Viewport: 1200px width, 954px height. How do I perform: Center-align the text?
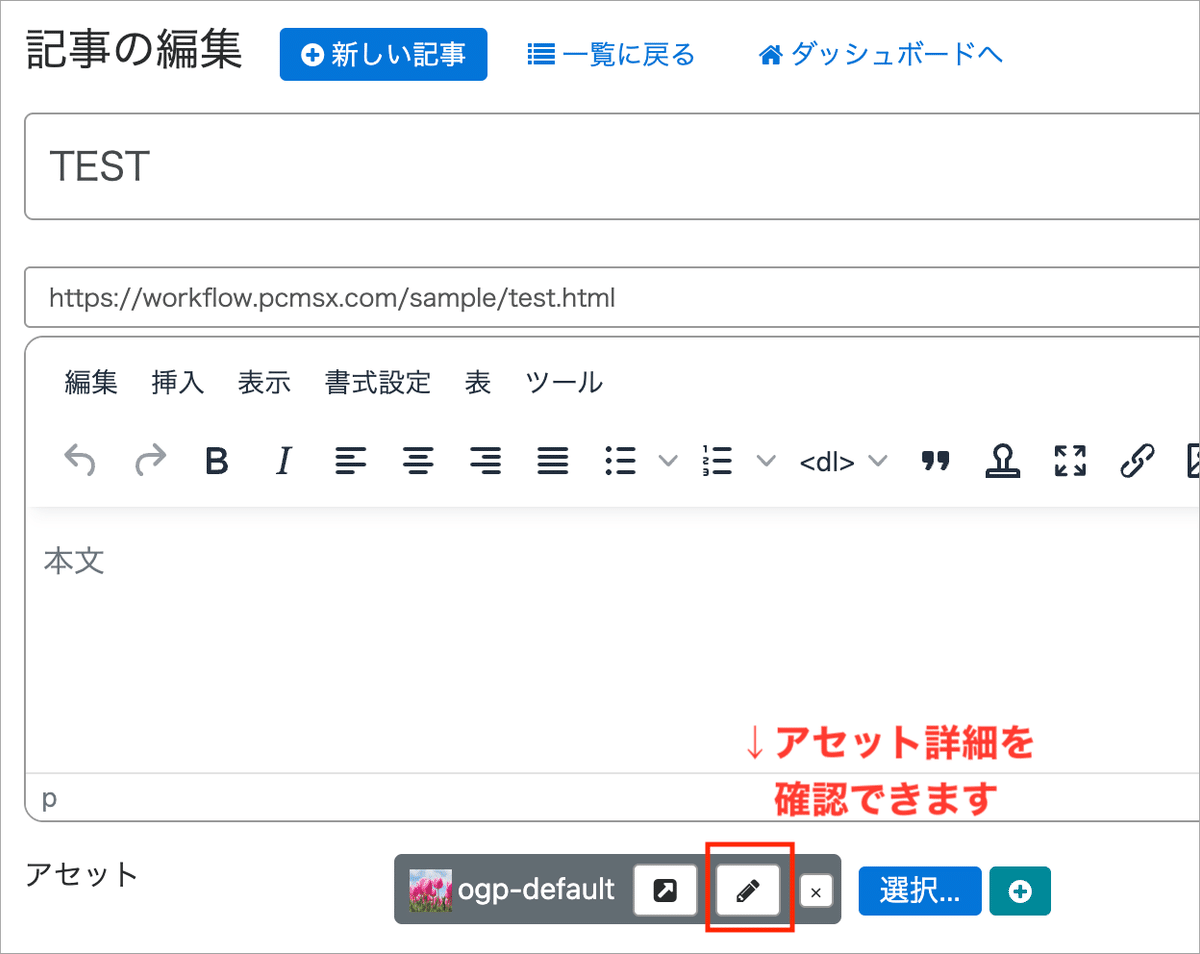[x=418, y=460]
